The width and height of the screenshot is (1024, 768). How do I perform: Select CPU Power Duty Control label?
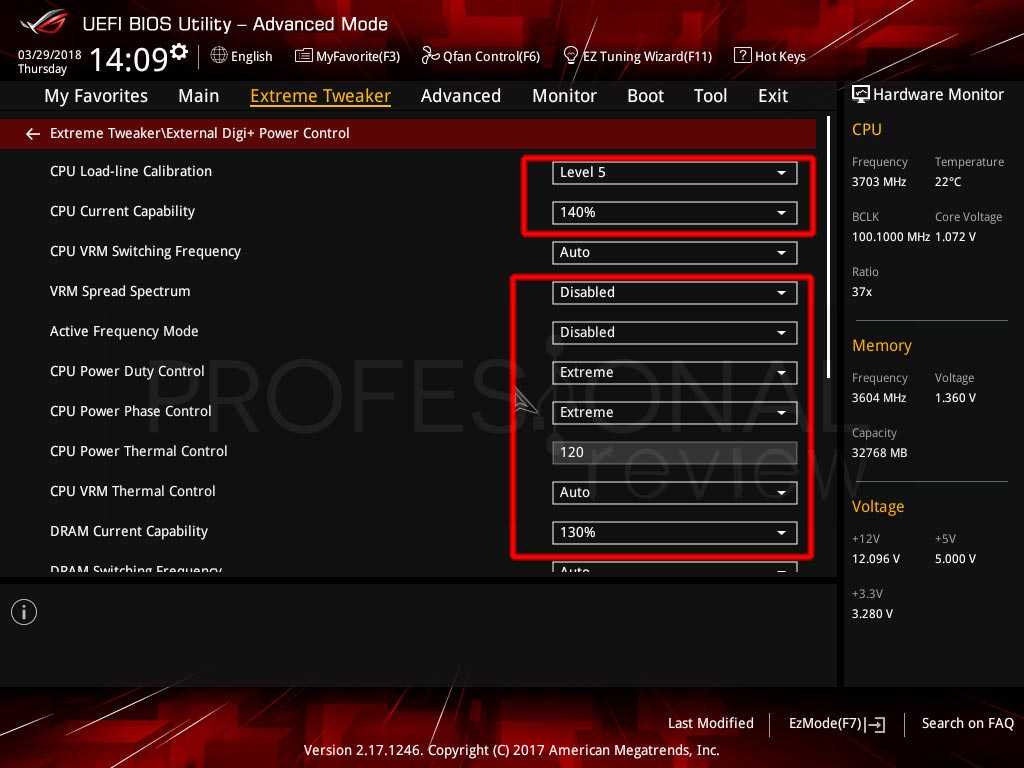[127, 371]
